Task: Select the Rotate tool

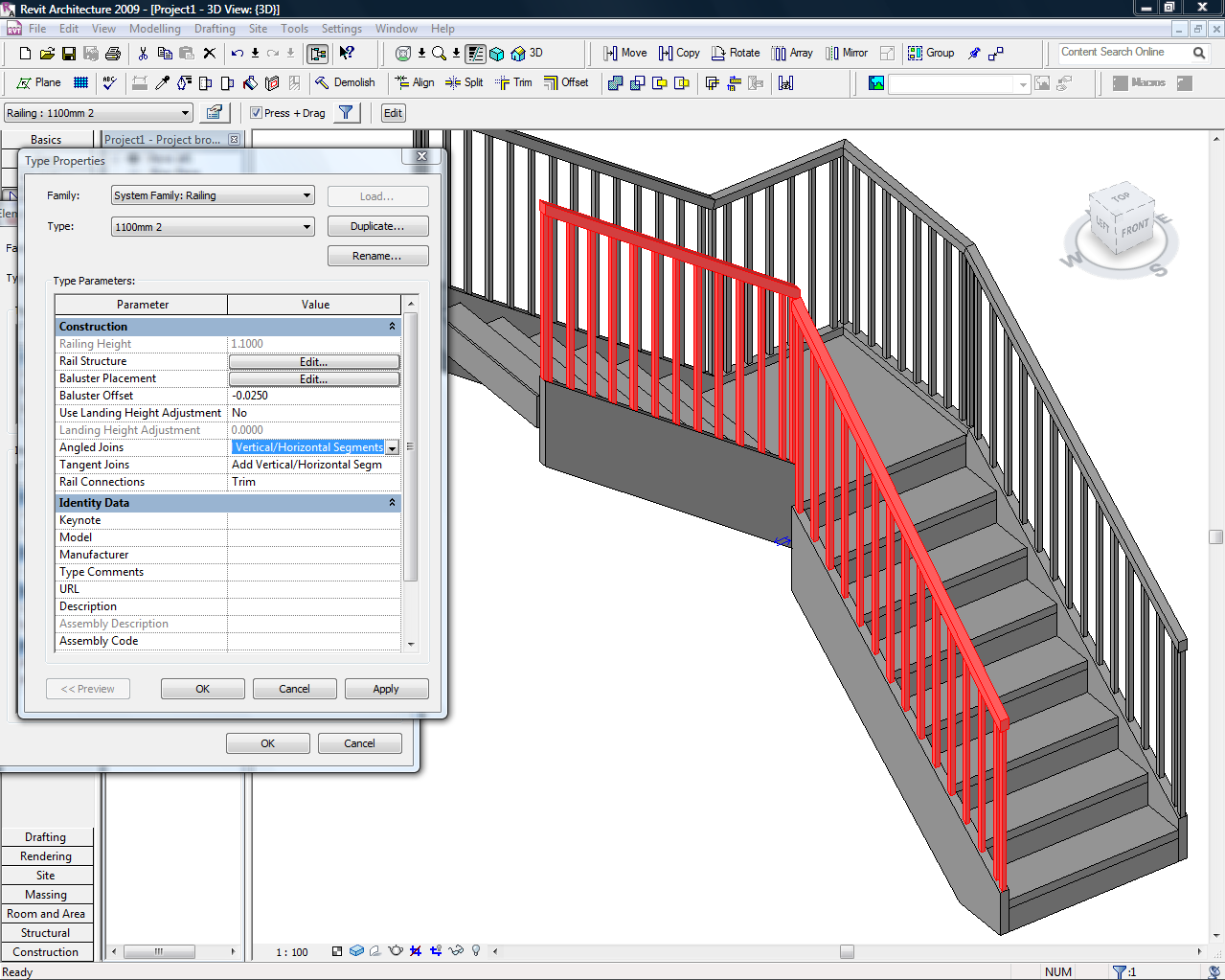Action: click(x=735, y=53)
